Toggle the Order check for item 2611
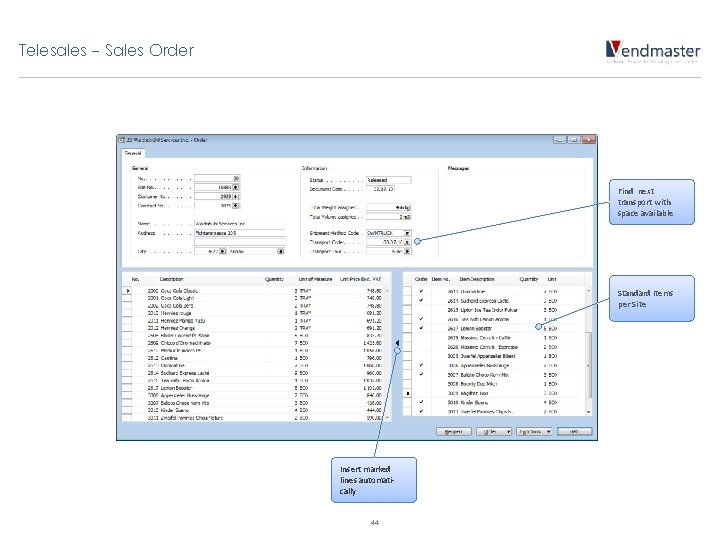This screenshot has height=540, width=720. (x=421, y=291)
